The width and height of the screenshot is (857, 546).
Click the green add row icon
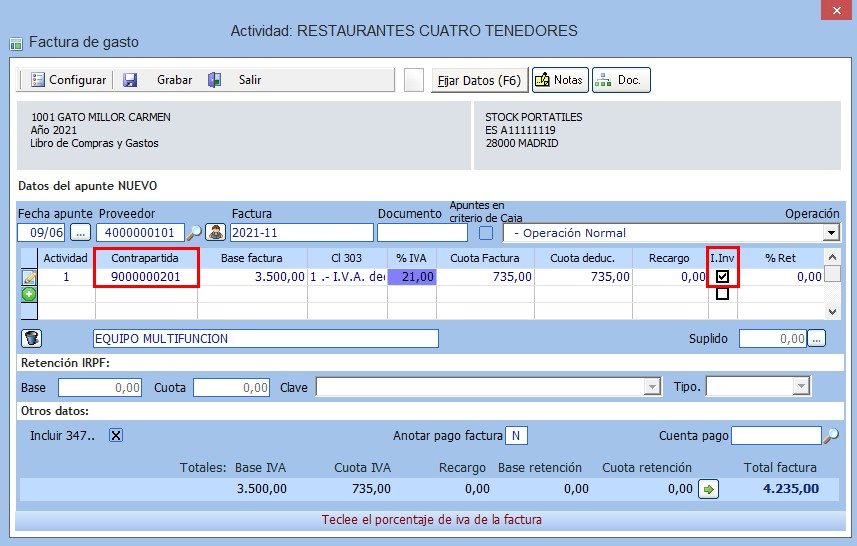(29, 294)
